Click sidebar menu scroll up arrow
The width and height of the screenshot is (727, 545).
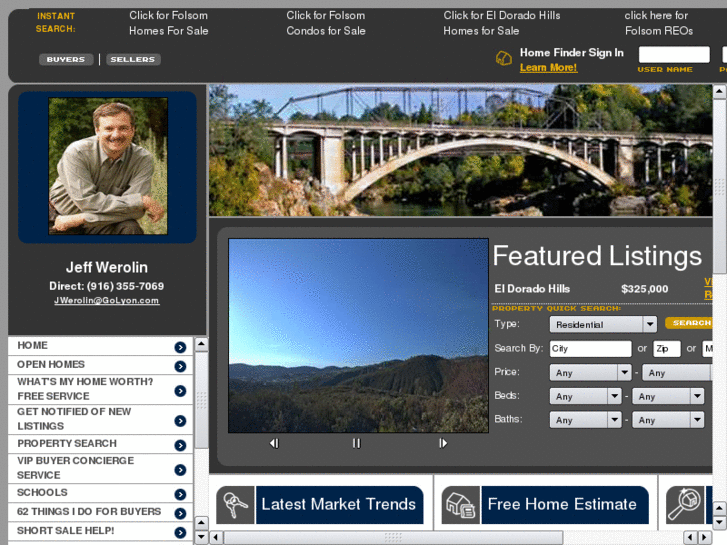(x=201, y=345)
